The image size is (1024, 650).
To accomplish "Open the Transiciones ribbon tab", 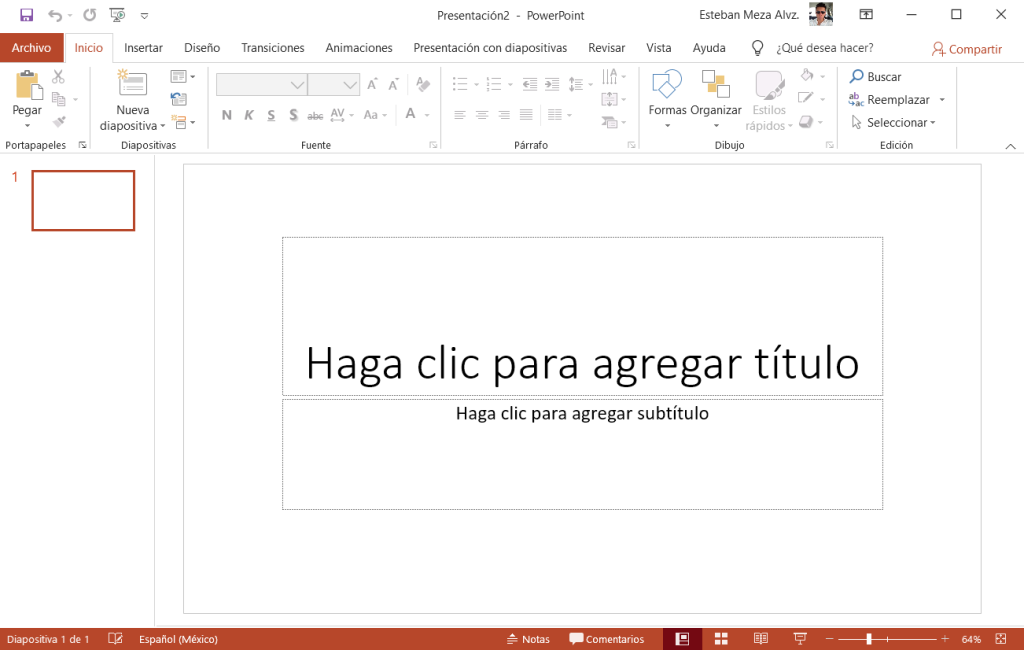I will tap(273, 47).
